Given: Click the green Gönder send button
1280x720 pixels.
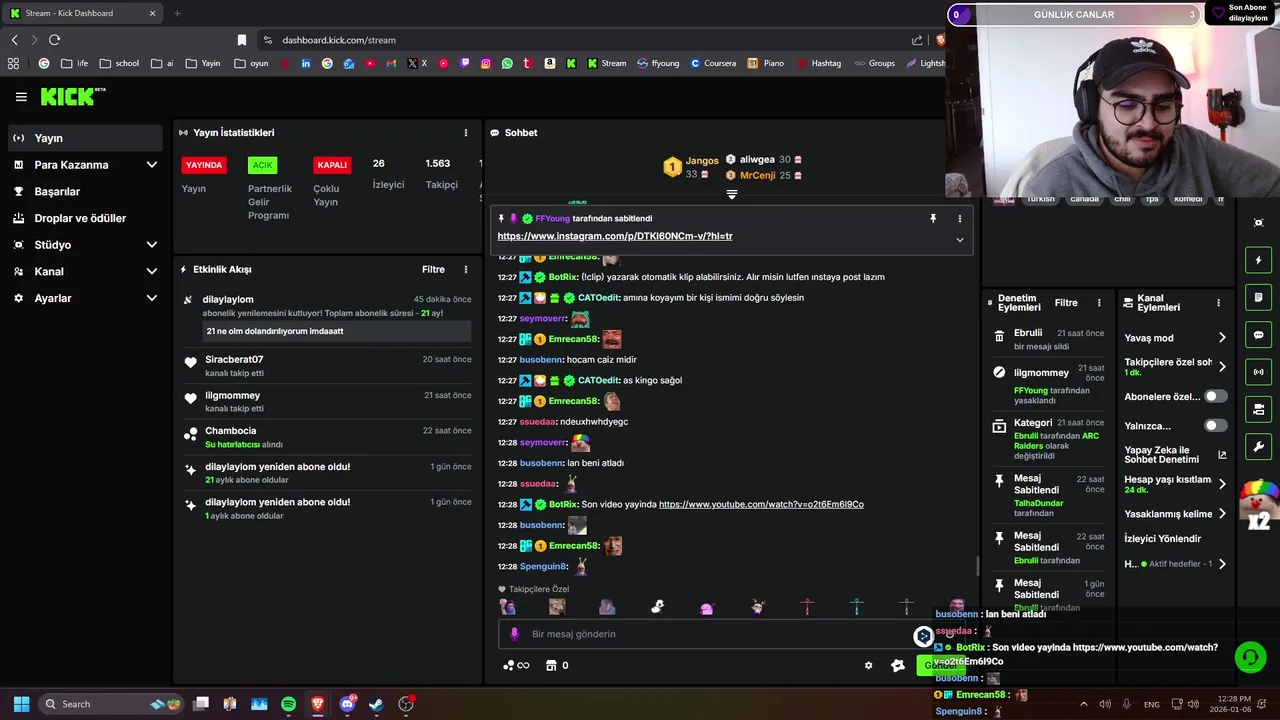Looking at the screenshot, I should click(x=940, y=666).
